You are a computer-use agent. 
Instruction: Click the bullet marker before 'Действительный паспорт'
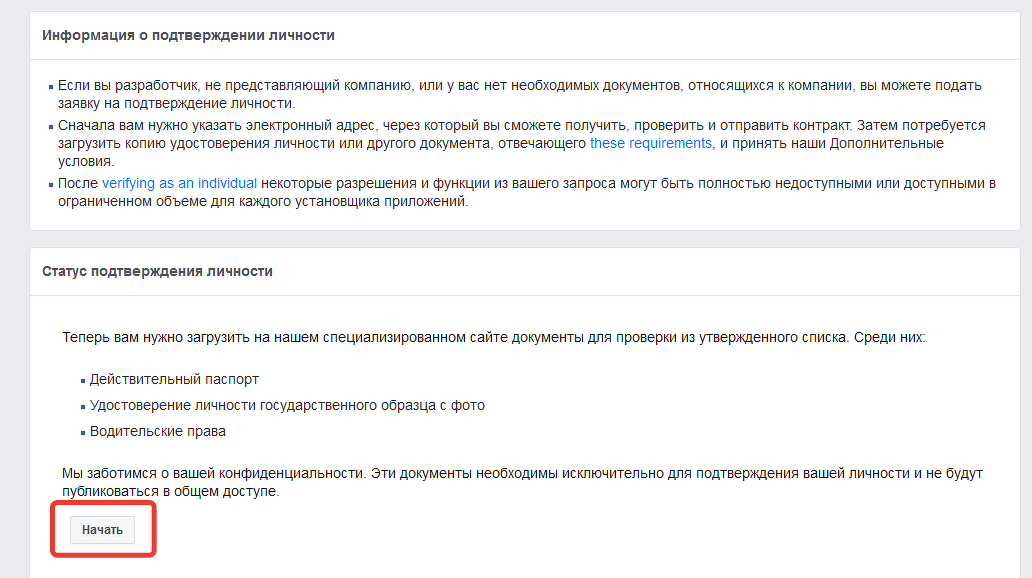coord(82,382)
